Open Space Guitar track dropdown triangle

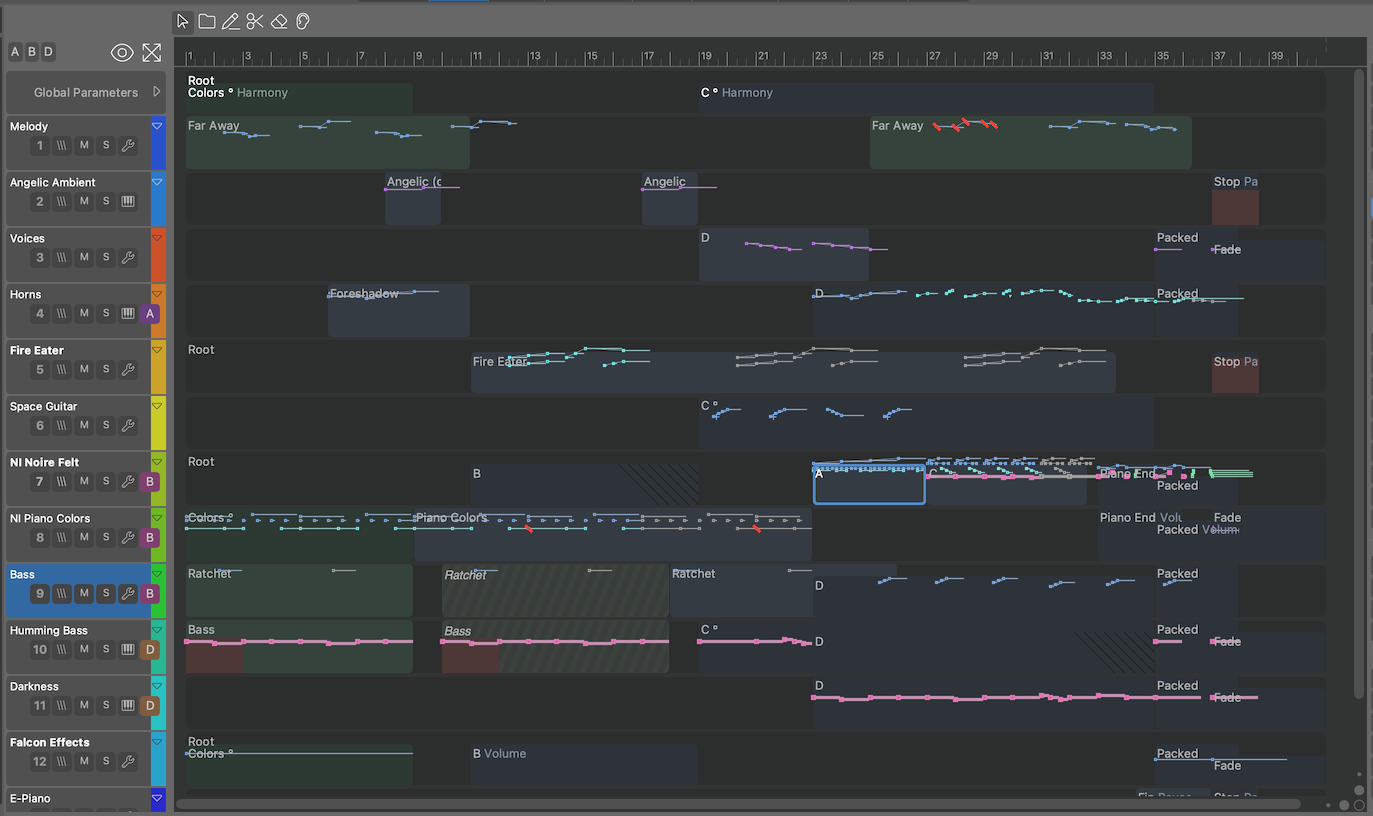click(x=157, y=406)
